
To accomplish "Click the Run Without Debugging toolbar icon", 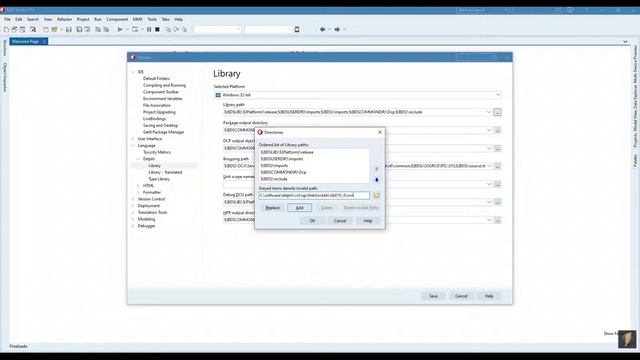I will pos(135,29).
